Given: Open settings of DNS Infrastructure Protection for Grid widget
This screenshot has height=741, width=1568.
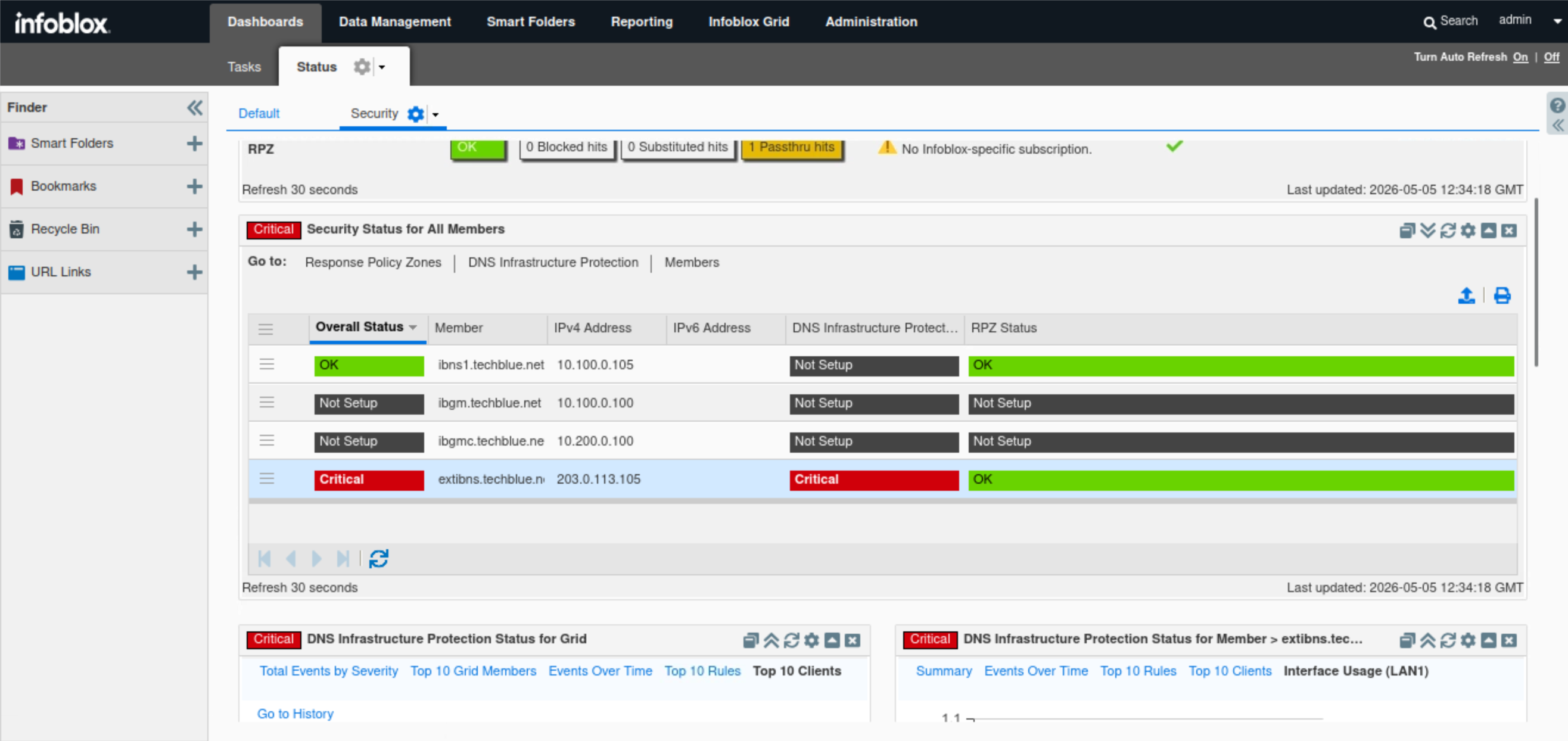Looking at the screenshot, I should click(811, 640).
